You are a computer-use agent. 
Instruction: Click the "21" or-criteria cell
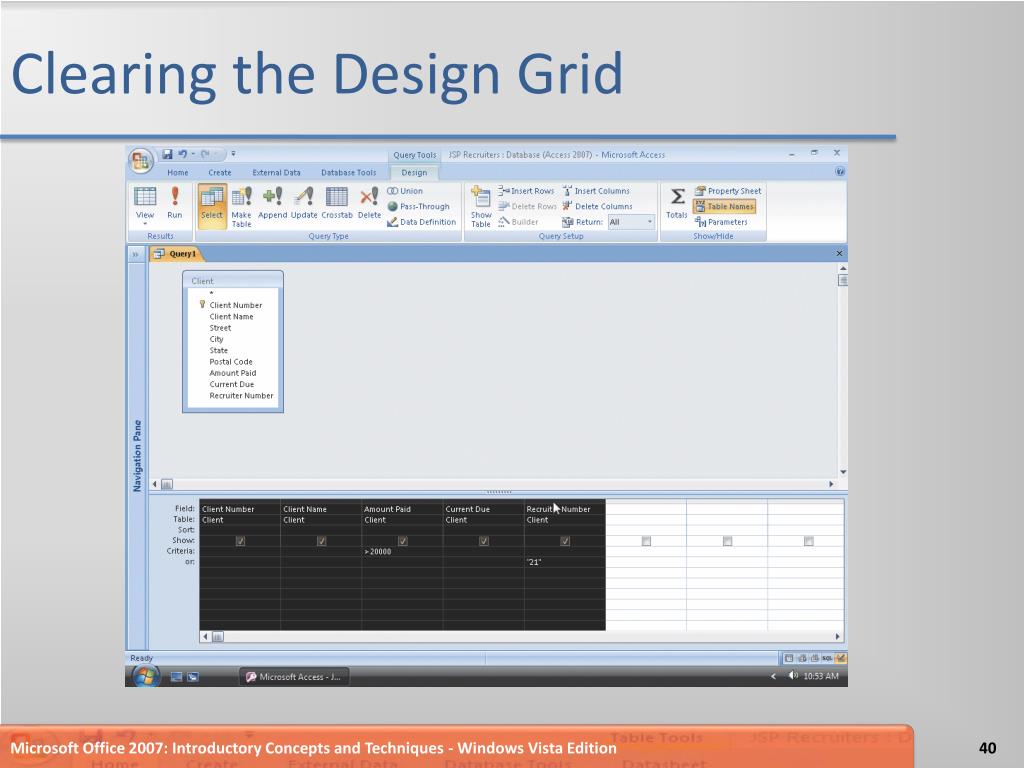(x=565, y=562)
